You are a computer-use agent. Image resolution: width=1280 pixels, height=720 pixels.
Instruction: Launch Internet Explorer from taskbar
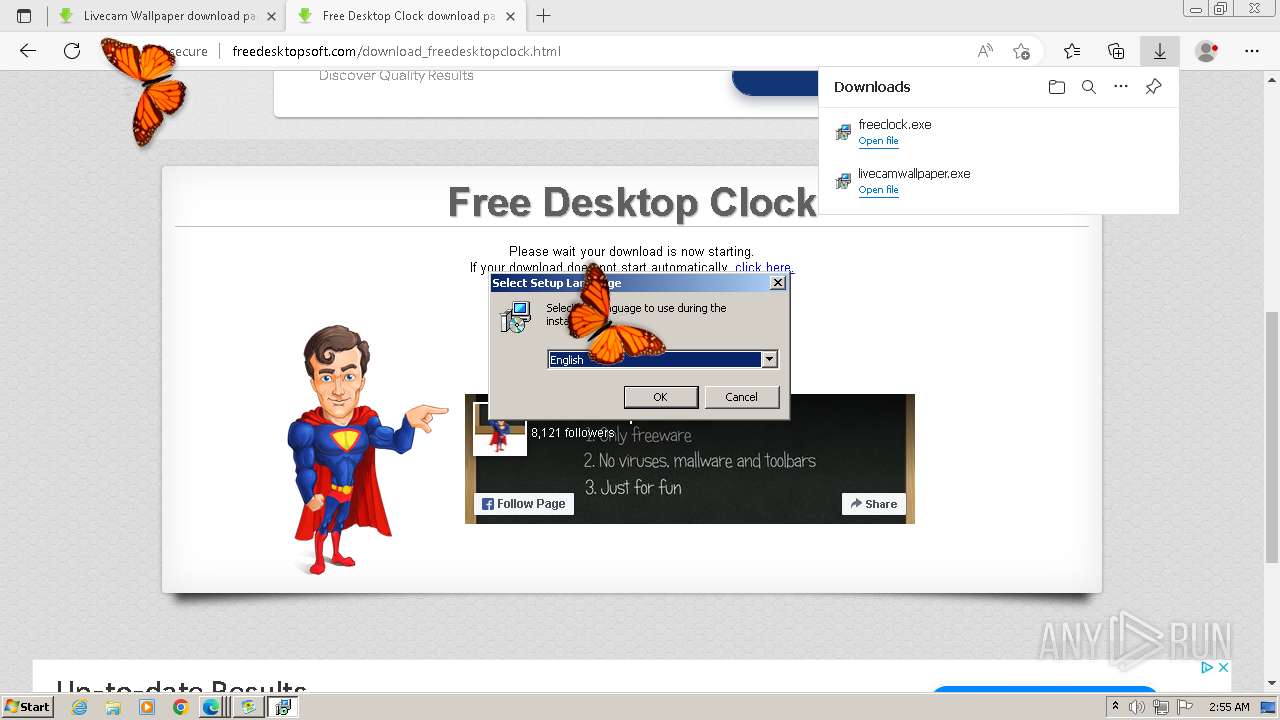(80, 707)
